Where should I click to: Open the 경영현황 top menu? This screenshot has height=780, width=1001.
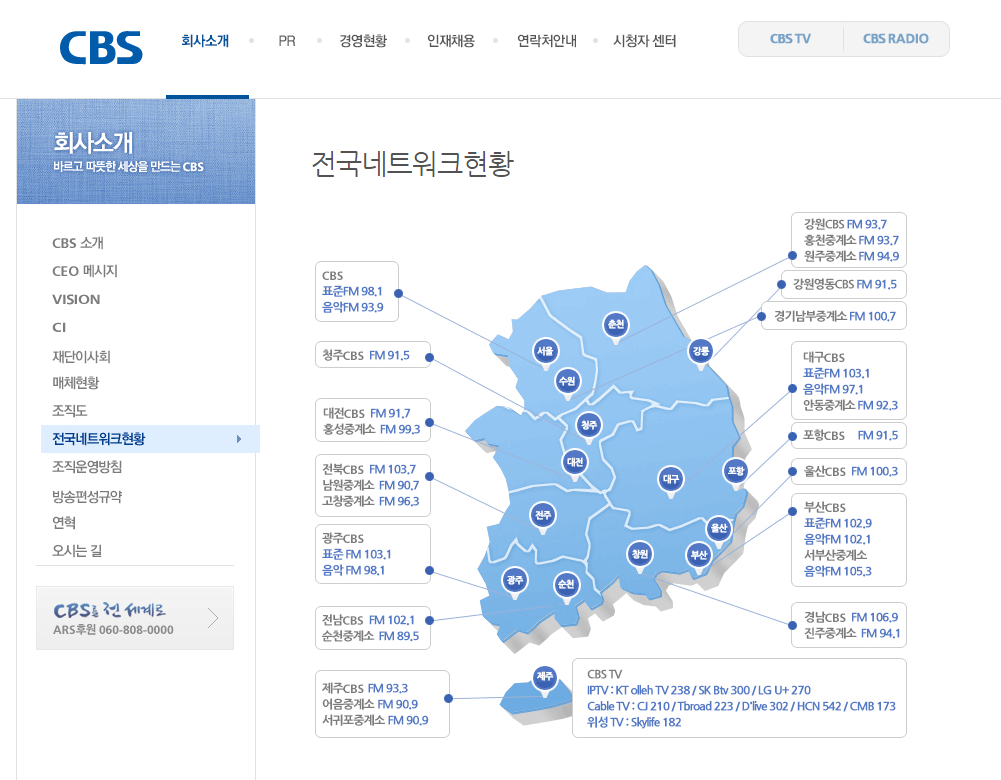363,41
